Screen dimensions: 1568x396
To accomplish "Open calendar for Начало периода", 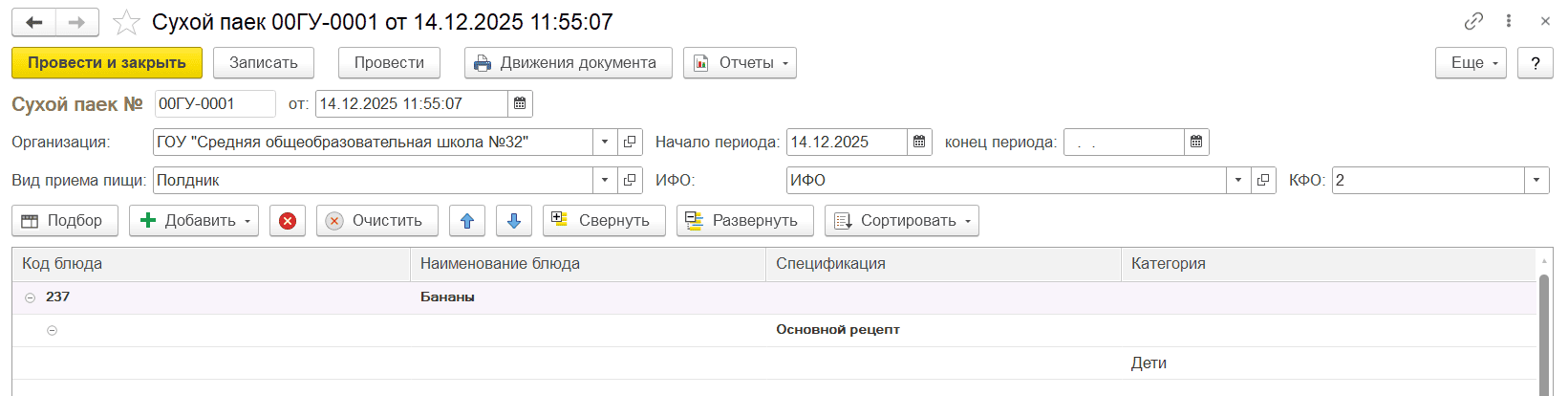I will coord(919,143).
